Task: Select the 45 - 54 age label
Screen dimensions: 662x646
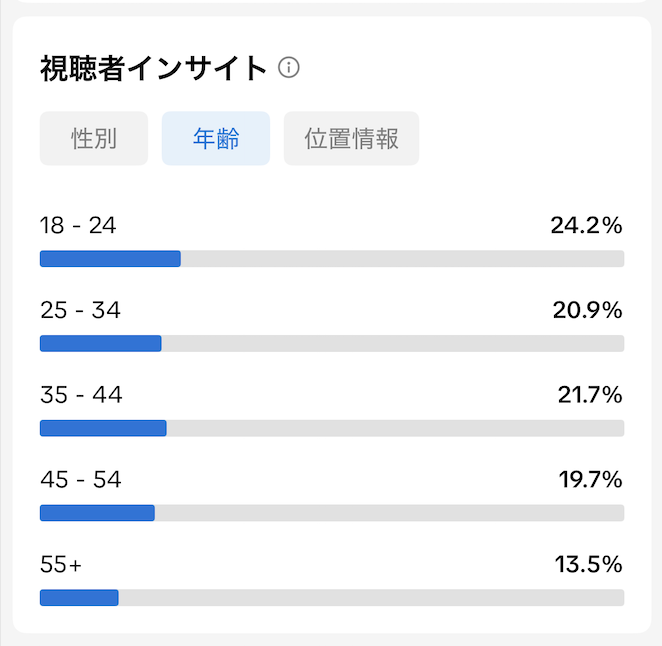Action: [x=81, y=480]
